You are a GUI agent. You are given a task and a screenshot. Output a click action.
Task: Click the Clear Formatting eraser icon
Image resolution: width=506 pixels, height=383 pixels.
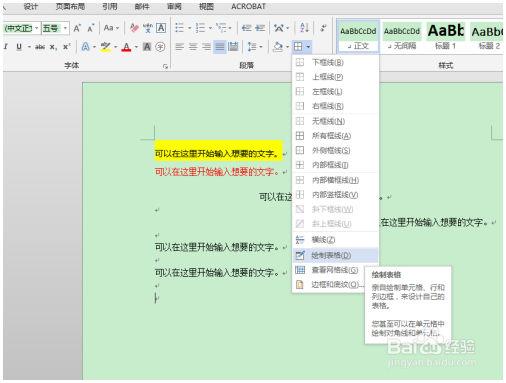tap(134, 28)
